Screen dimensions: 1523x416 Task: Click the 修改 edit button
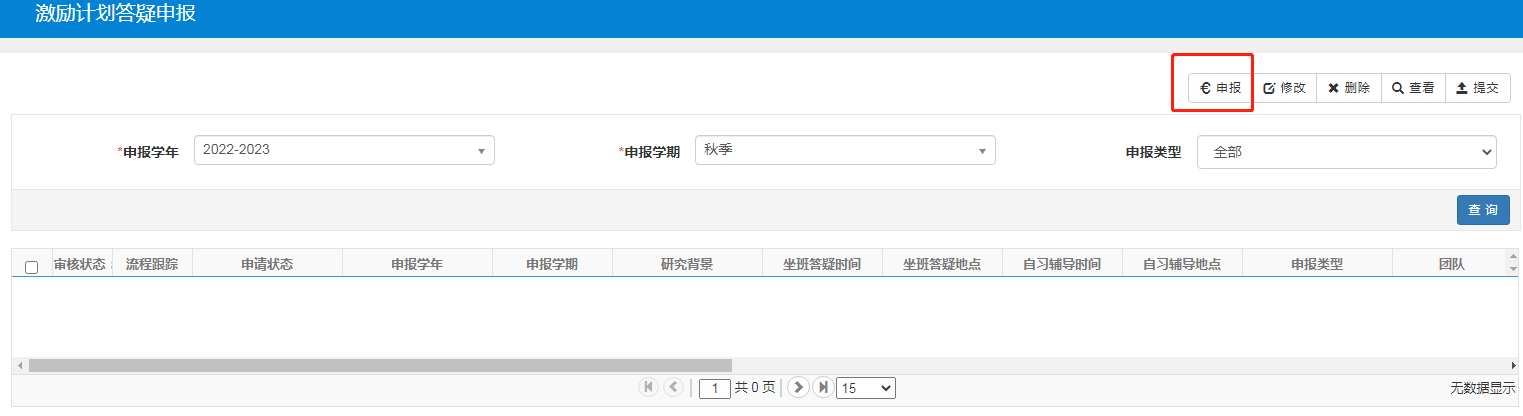click(x=1284, y=88)
